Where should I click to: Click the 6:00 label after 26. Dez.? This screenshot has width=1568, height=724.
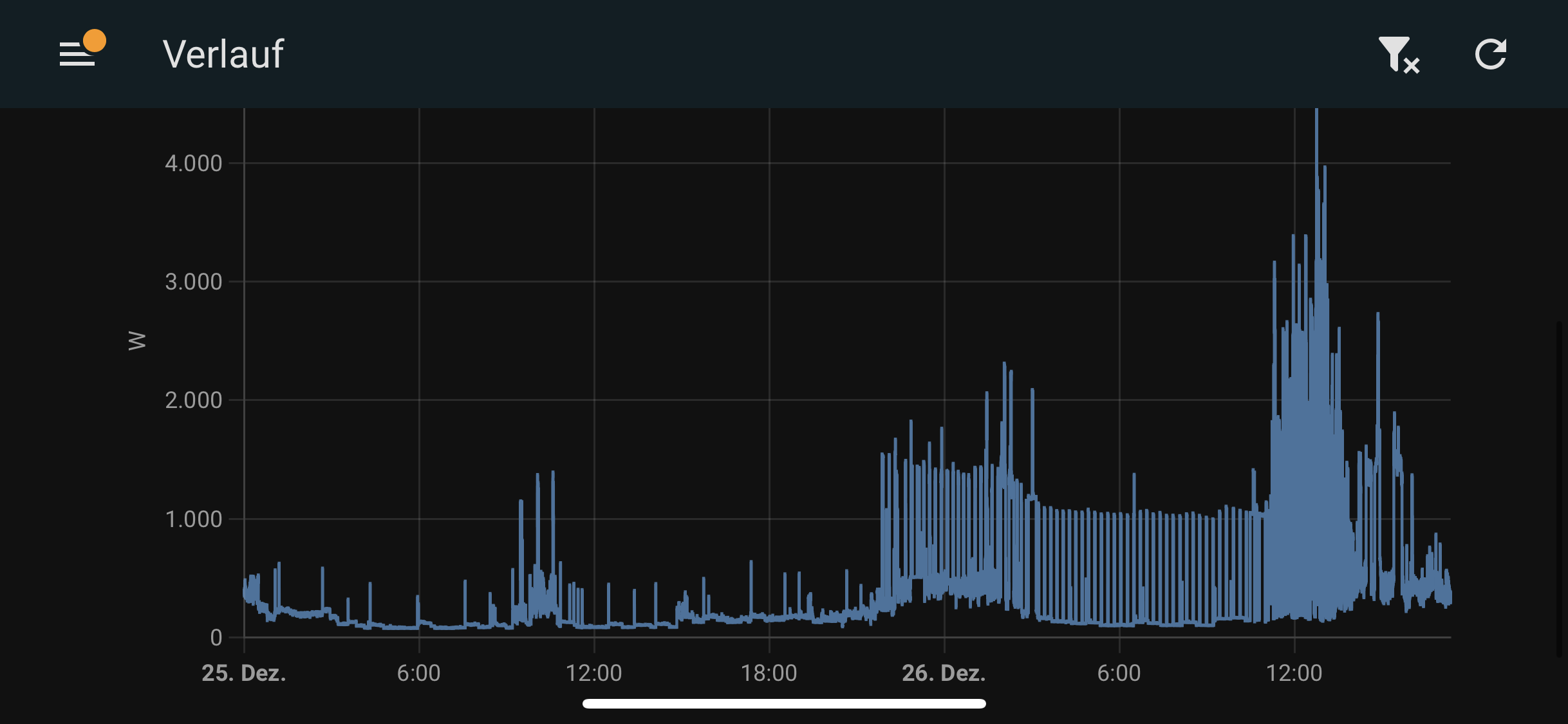click(1119, 673)
